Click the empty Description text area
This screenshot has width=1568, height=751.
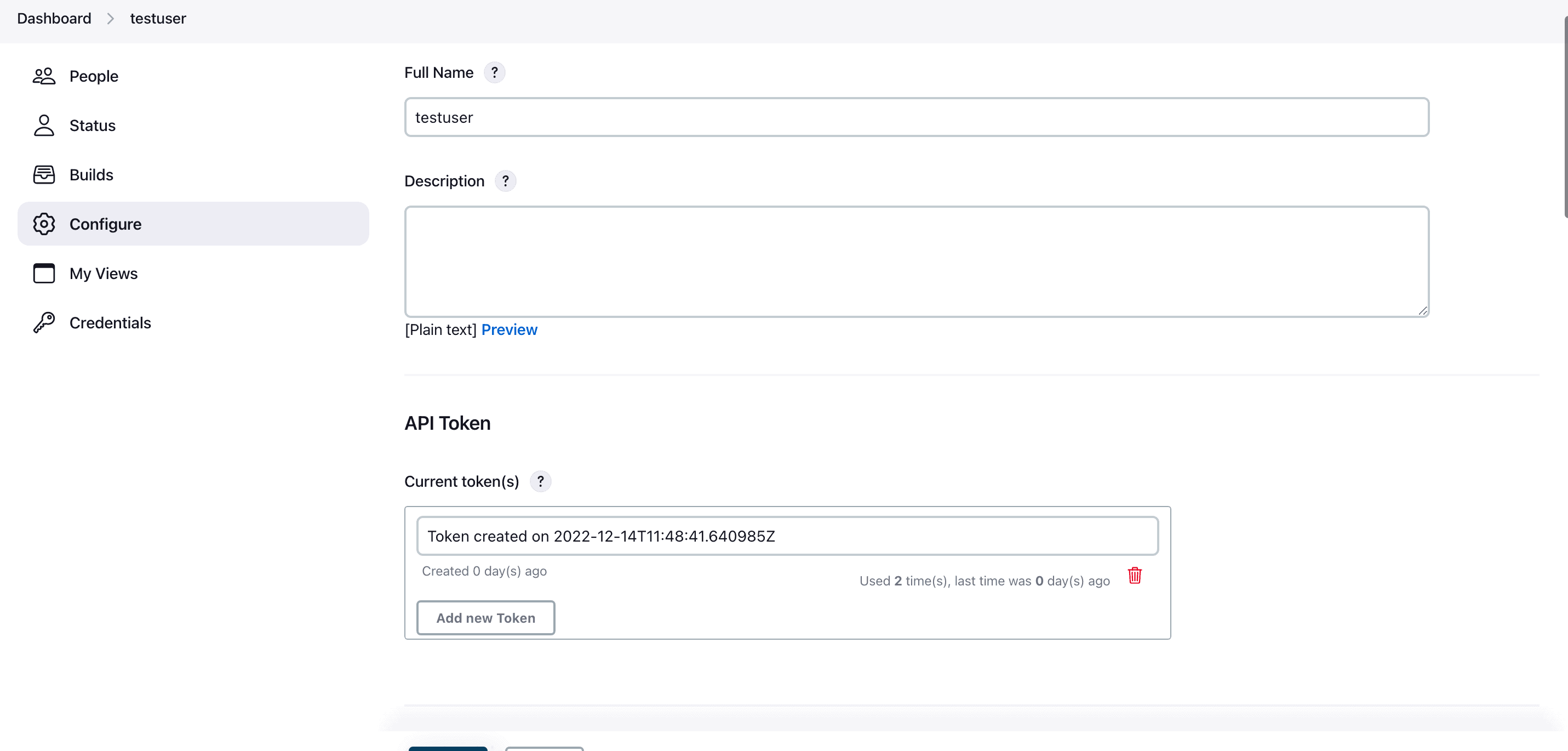913,262
